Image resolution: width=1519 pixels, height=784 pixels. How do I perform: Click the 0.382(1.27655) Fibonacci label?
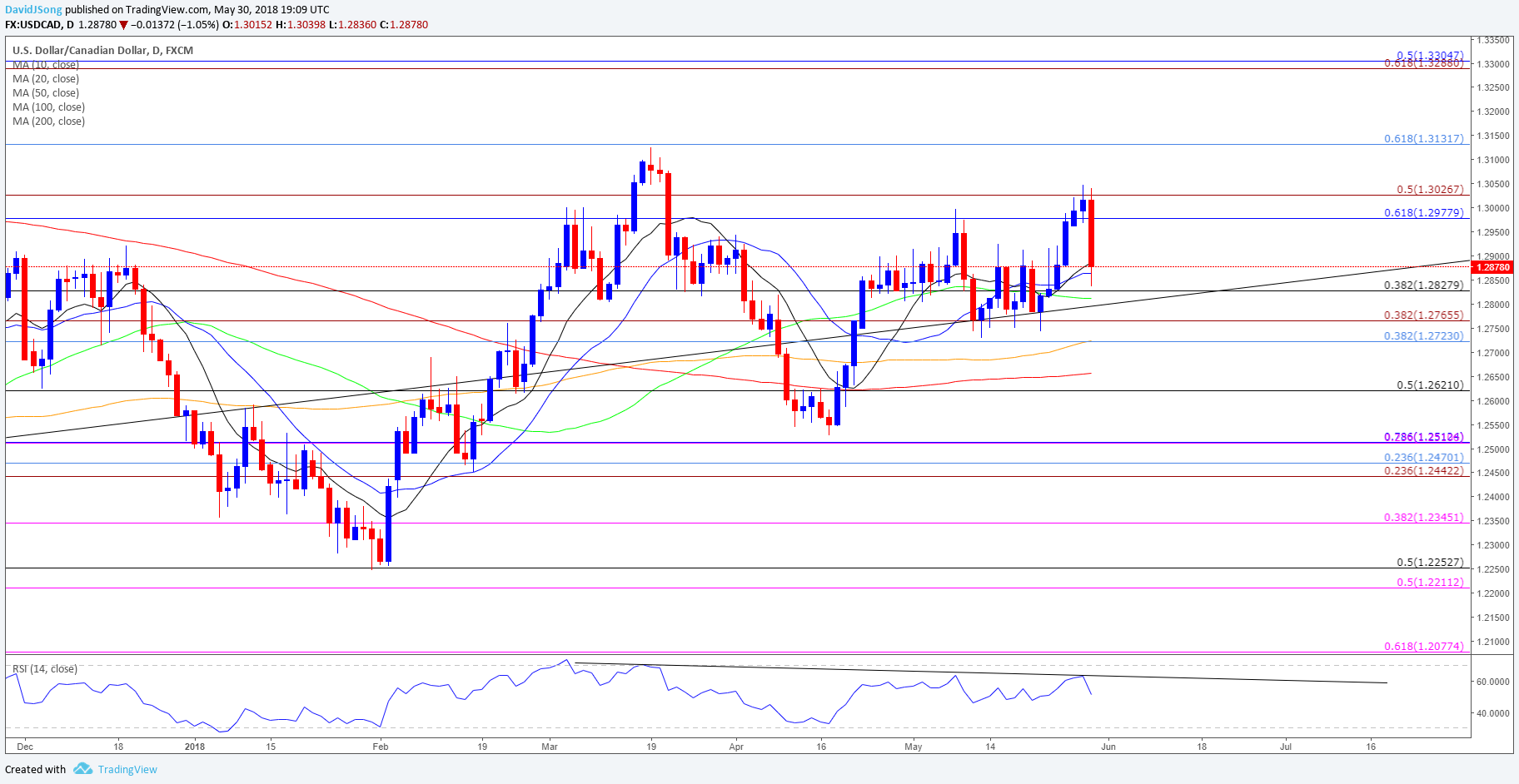1424,315
